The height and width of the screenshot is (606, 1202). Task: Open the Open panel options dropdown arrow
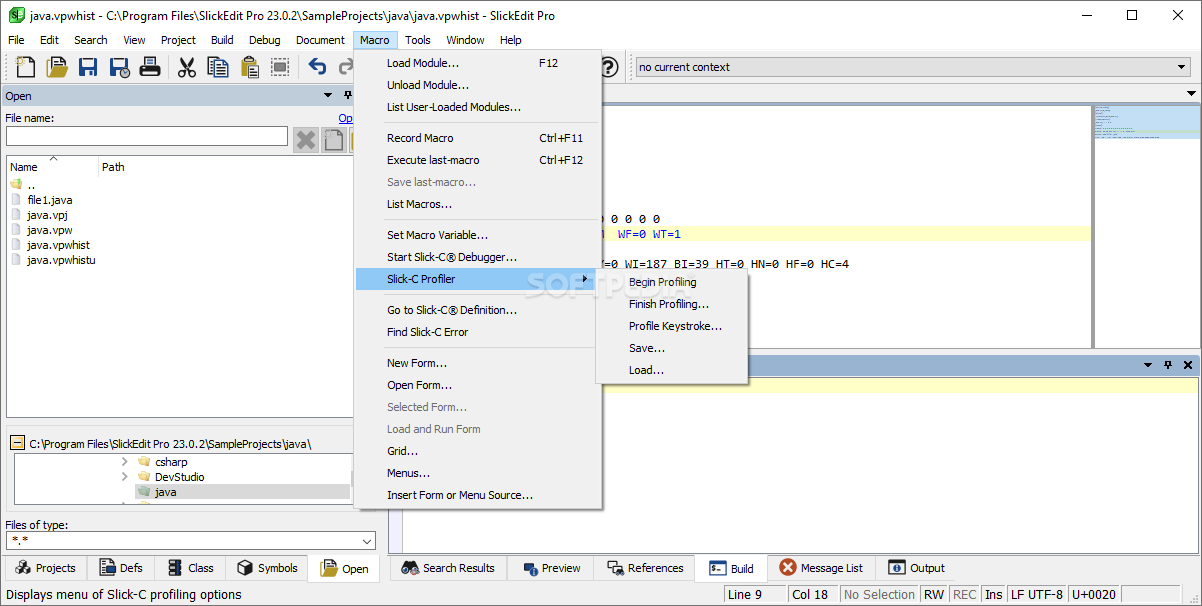328,96
